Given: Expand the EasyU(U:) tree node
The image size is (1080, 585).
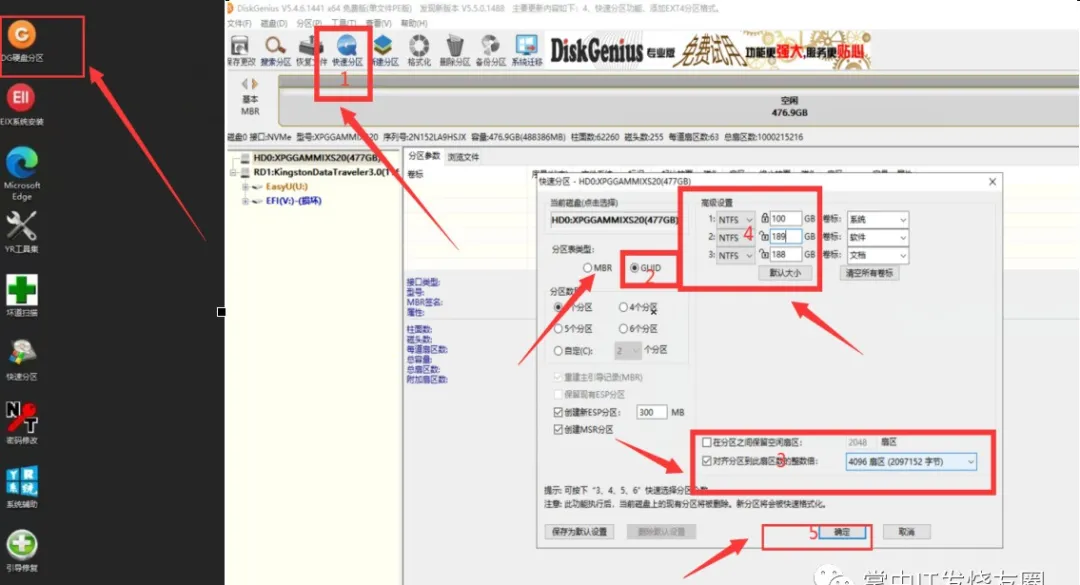Looking at the screenshot, I should coord(245,187).
